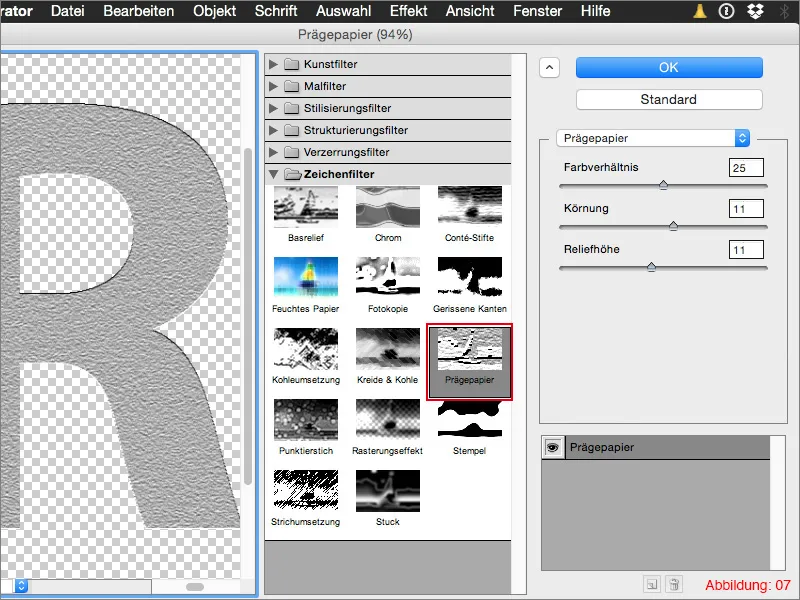Open the Fenster menu
The width and height of the screenshot is (800, 600).
click(x=538, y=11)
